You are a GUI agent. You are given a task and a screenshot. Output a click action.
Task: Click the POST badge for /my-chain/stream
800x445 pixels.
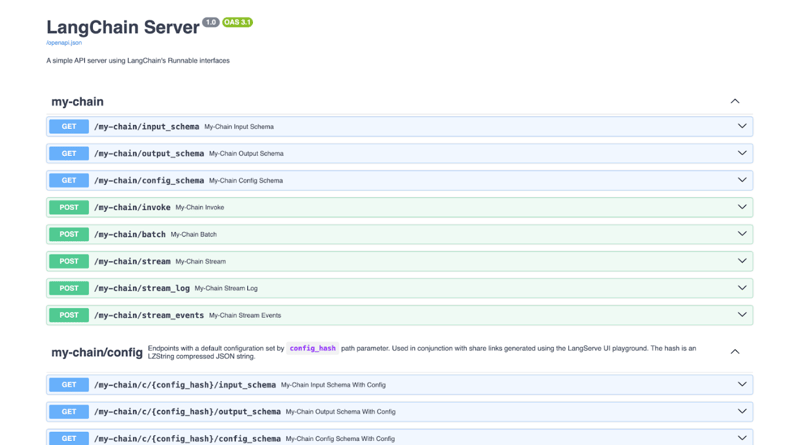[x=69, y=262]
